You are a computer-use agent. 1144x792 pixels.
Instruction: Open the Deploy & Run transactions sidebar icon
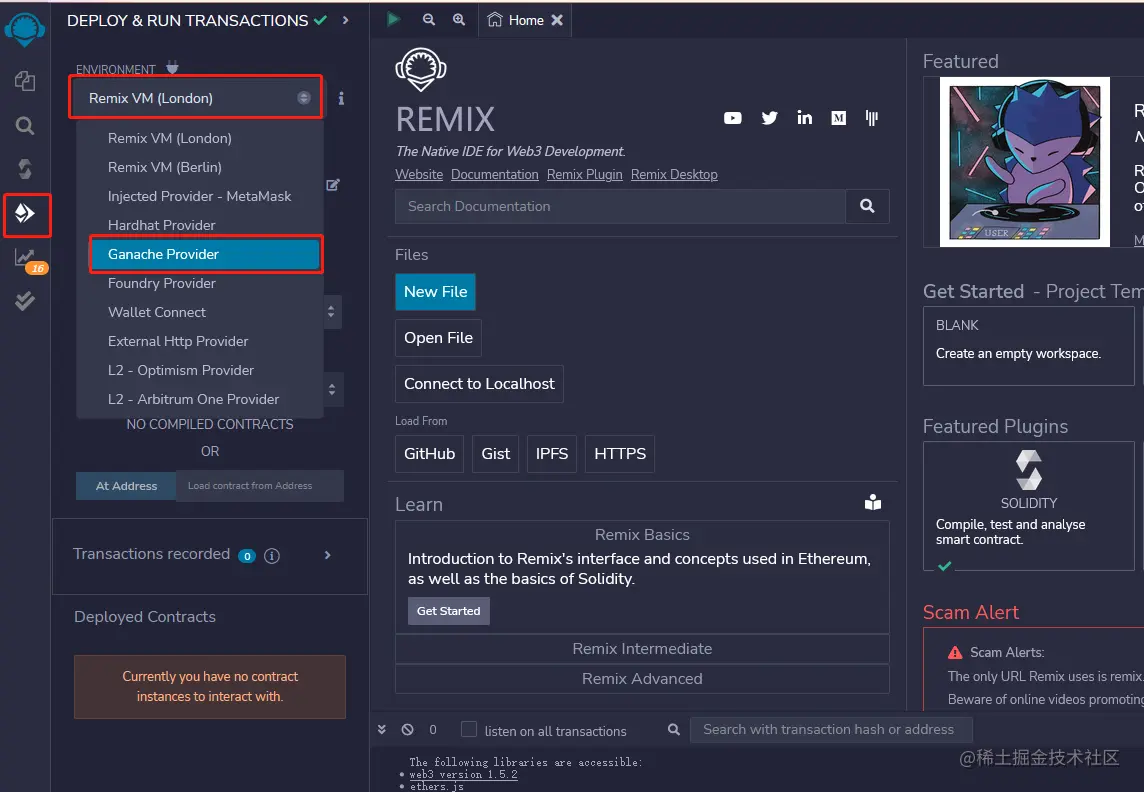[x=25, y=213]
